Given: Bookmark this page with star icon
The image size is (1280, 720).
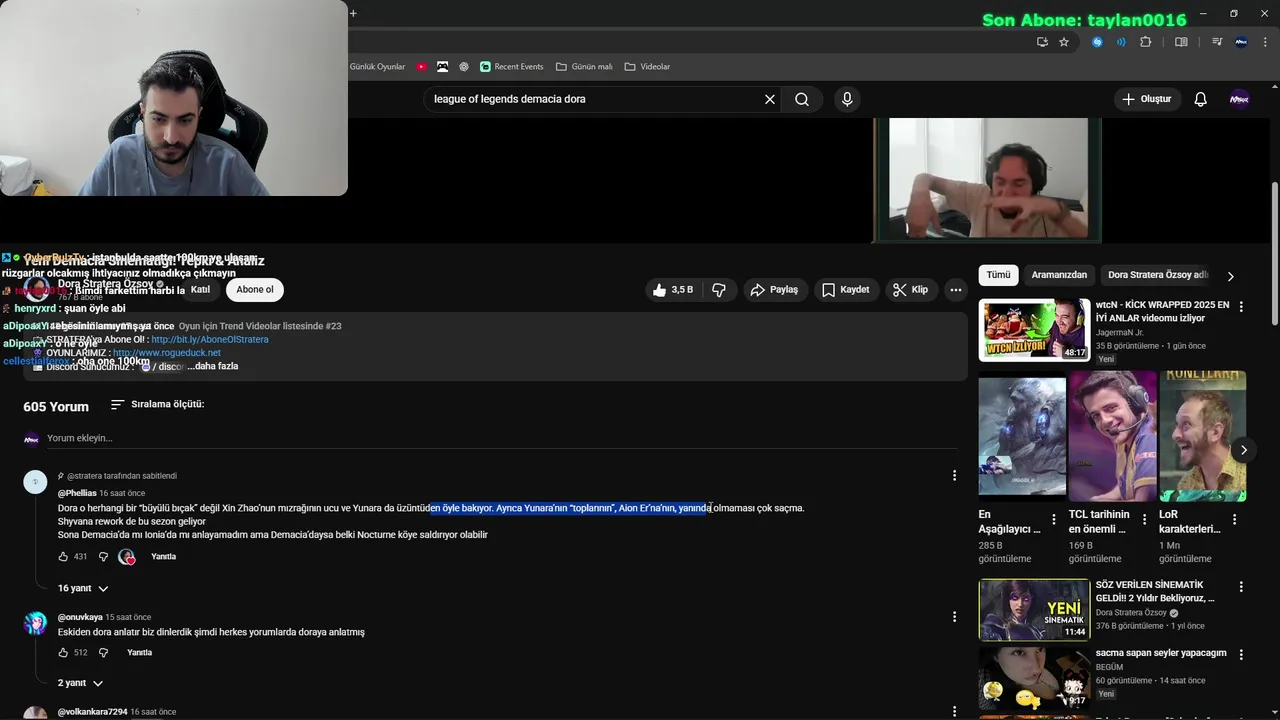Looking at the screenshot, I should coord(1064,42).
